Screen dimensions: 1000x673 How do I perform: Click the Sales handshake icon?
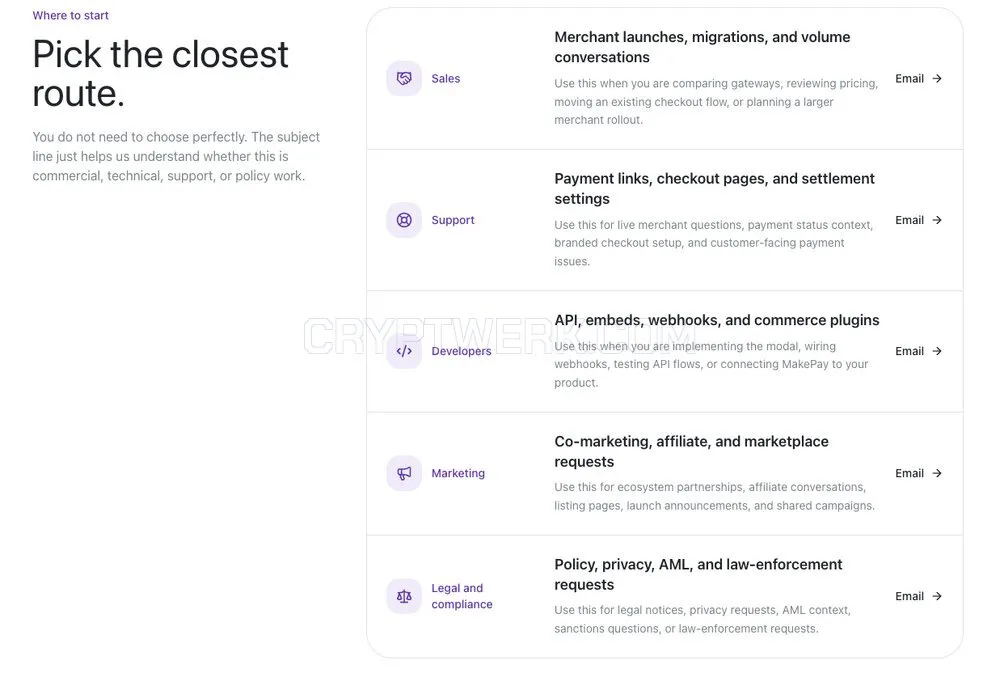pos(404,78)
